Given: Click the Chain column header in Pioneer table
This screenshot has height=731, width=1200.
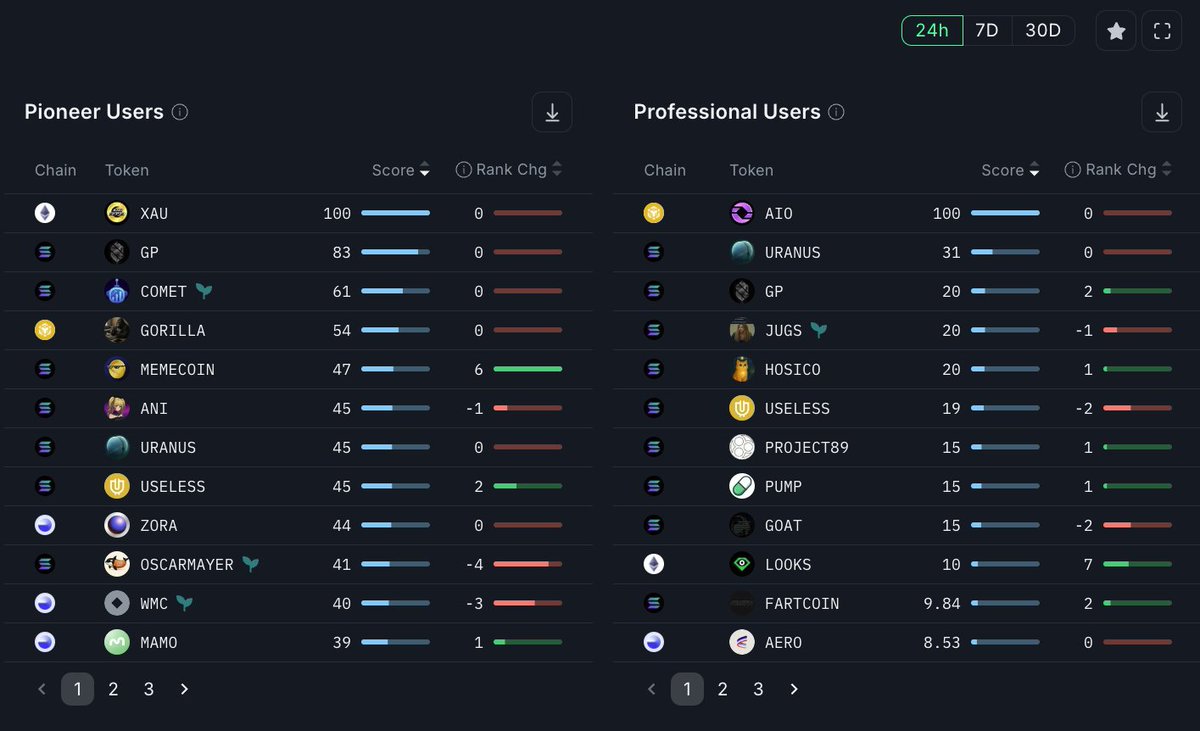Looking at the screenshot, I should click(x=55, y=170).
